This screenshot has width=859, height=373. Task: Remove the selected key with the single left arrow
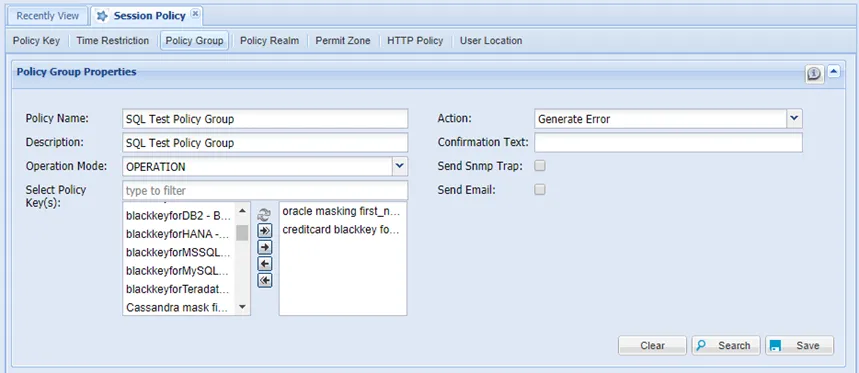click(265, 265)
